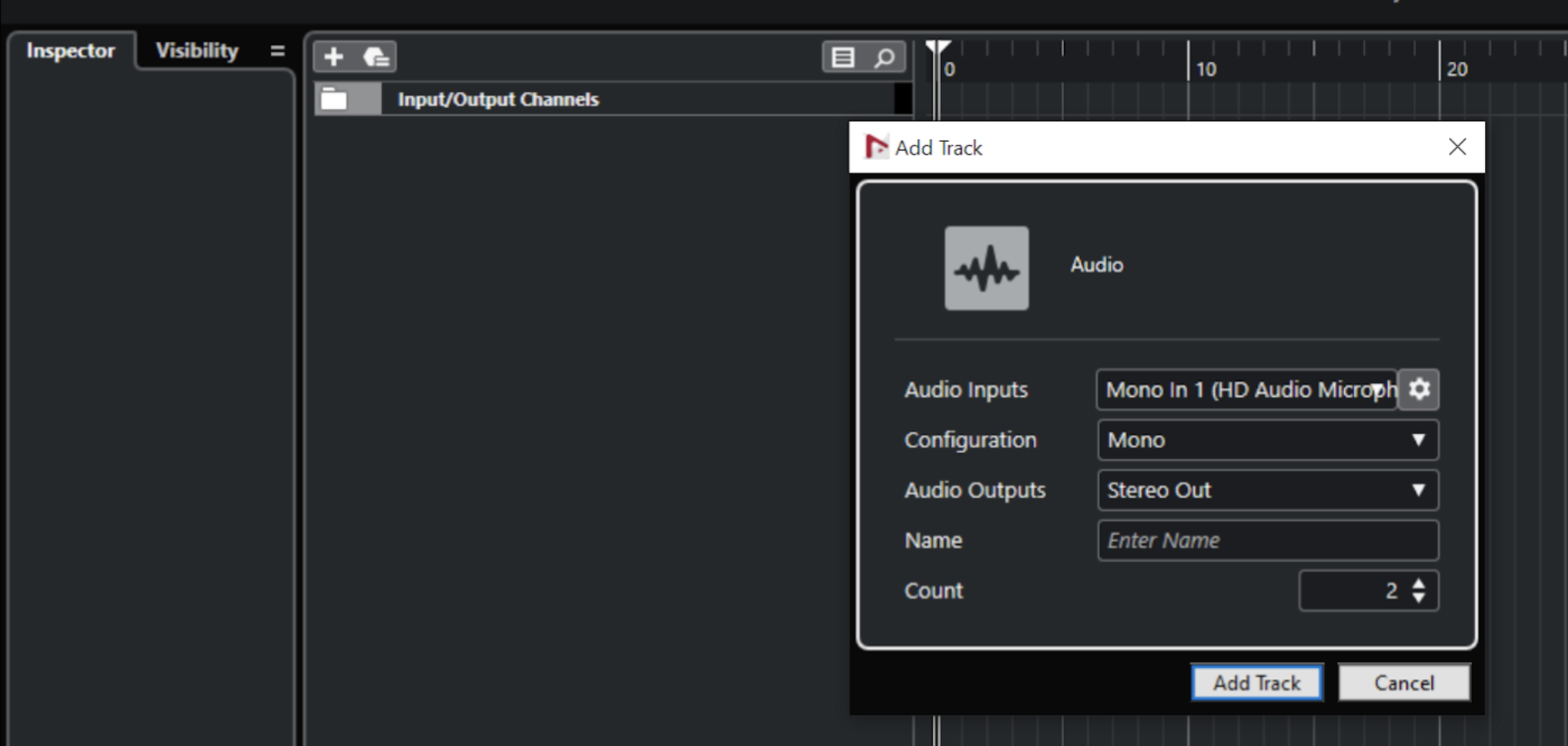Open the Configuration Mono dropdown
Viewport: 1568px width, 746px height.
(1268, 440)
